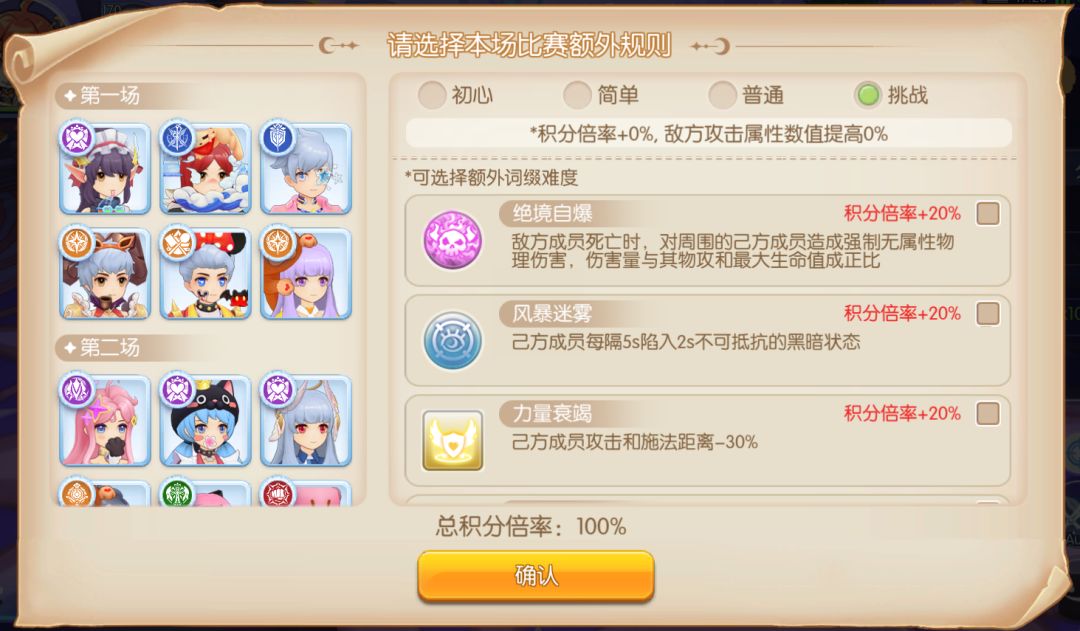Image resolution: width=1080 pixels, height=631 pixels.
Task: Choose the red-eyed silver-haired character in 第二场
Action: coord(306,420)
